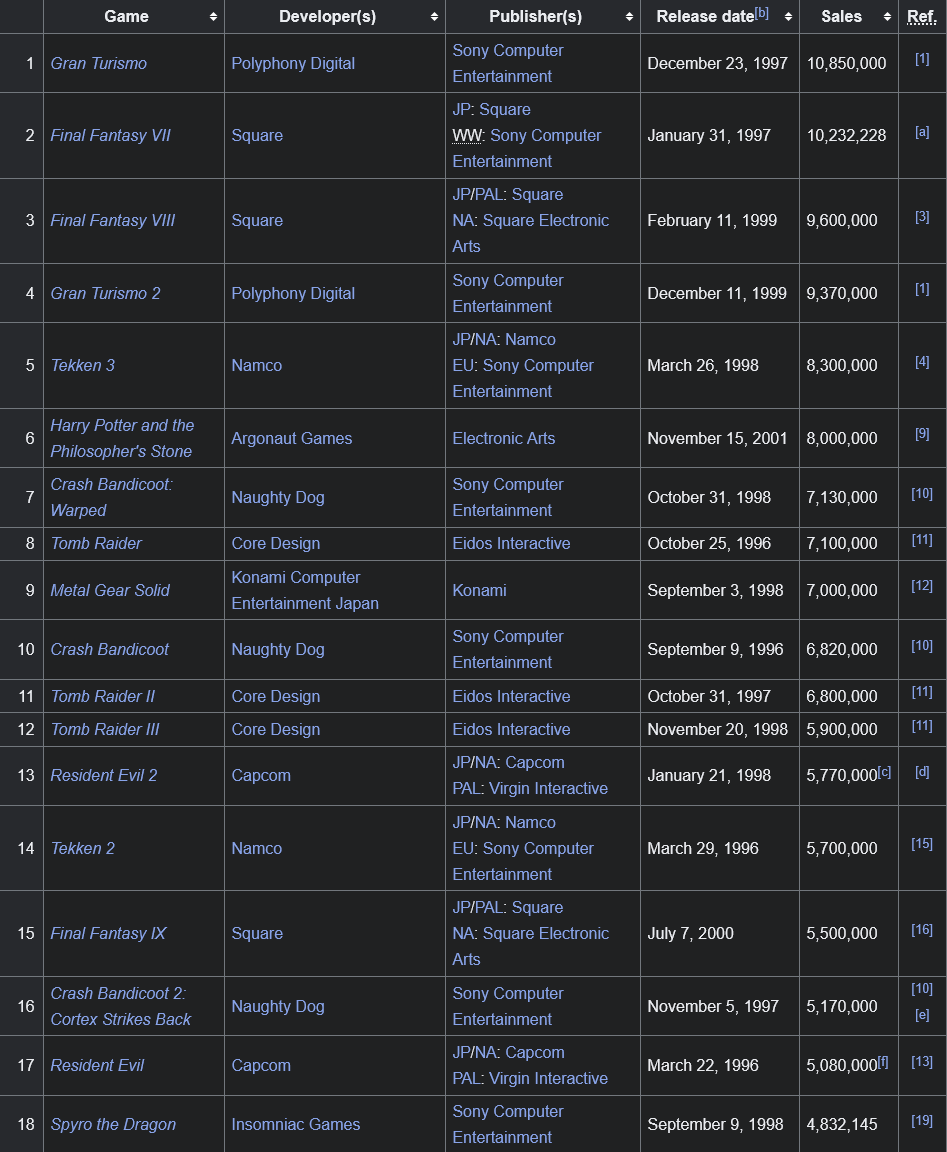The image size is (947, 1152).
Task: Sort table by Developer(s) column arrows
Action: [x=434, y=17]
